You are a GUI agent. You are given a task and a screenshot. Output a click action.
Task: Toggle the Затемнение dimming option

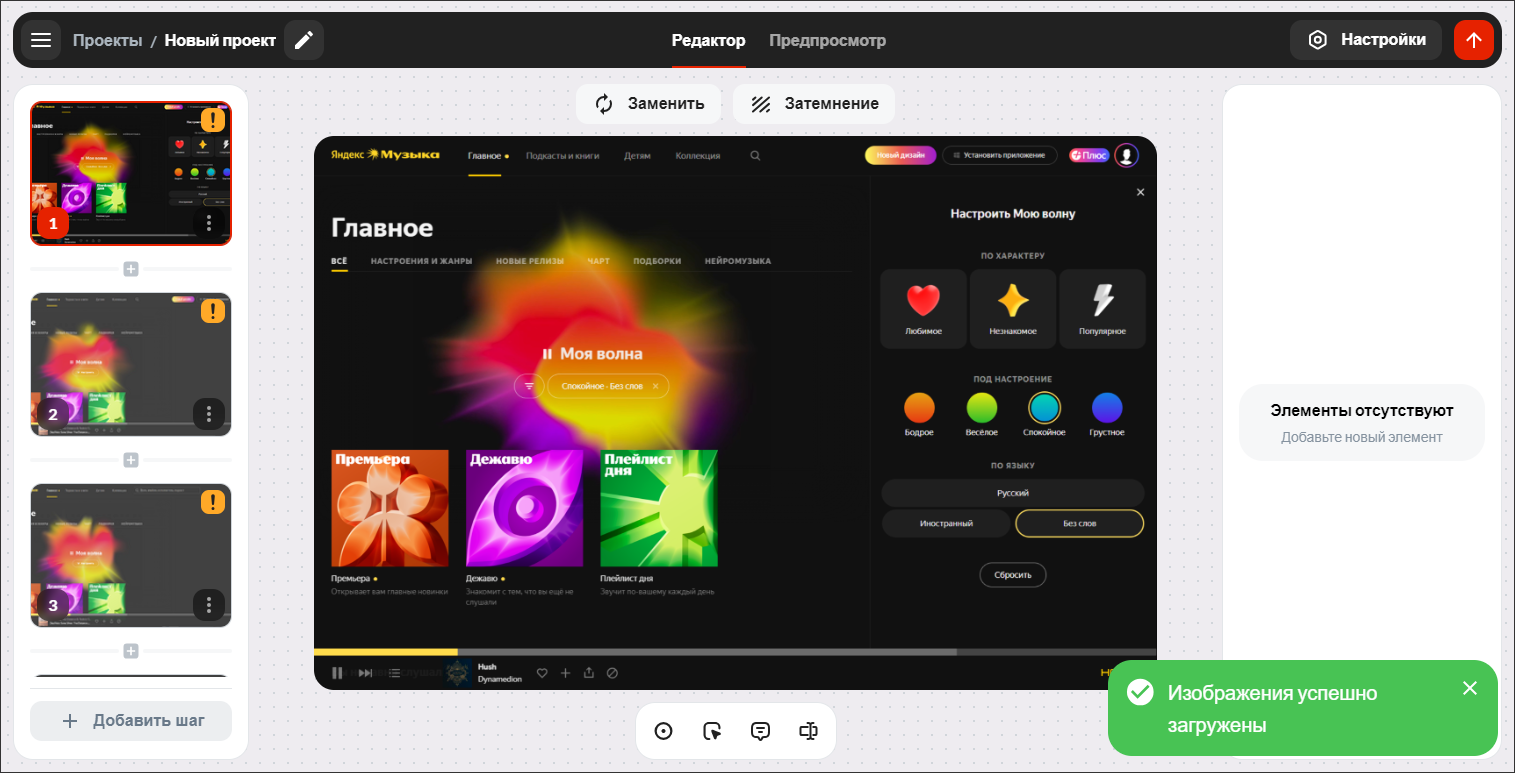(x=813, y=103)
